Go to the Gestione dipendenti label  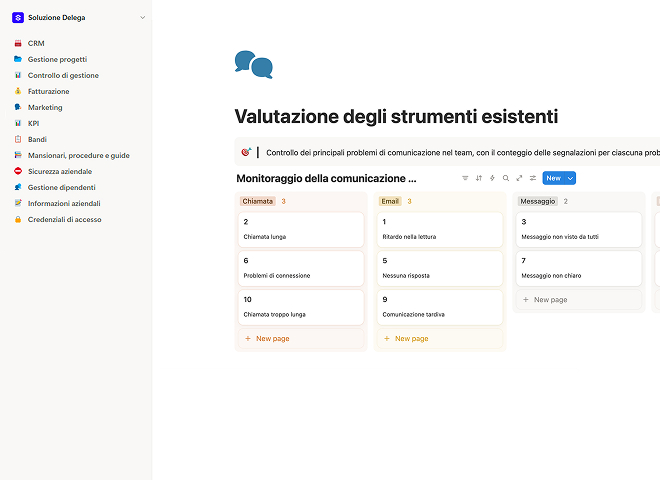point(61,187)
